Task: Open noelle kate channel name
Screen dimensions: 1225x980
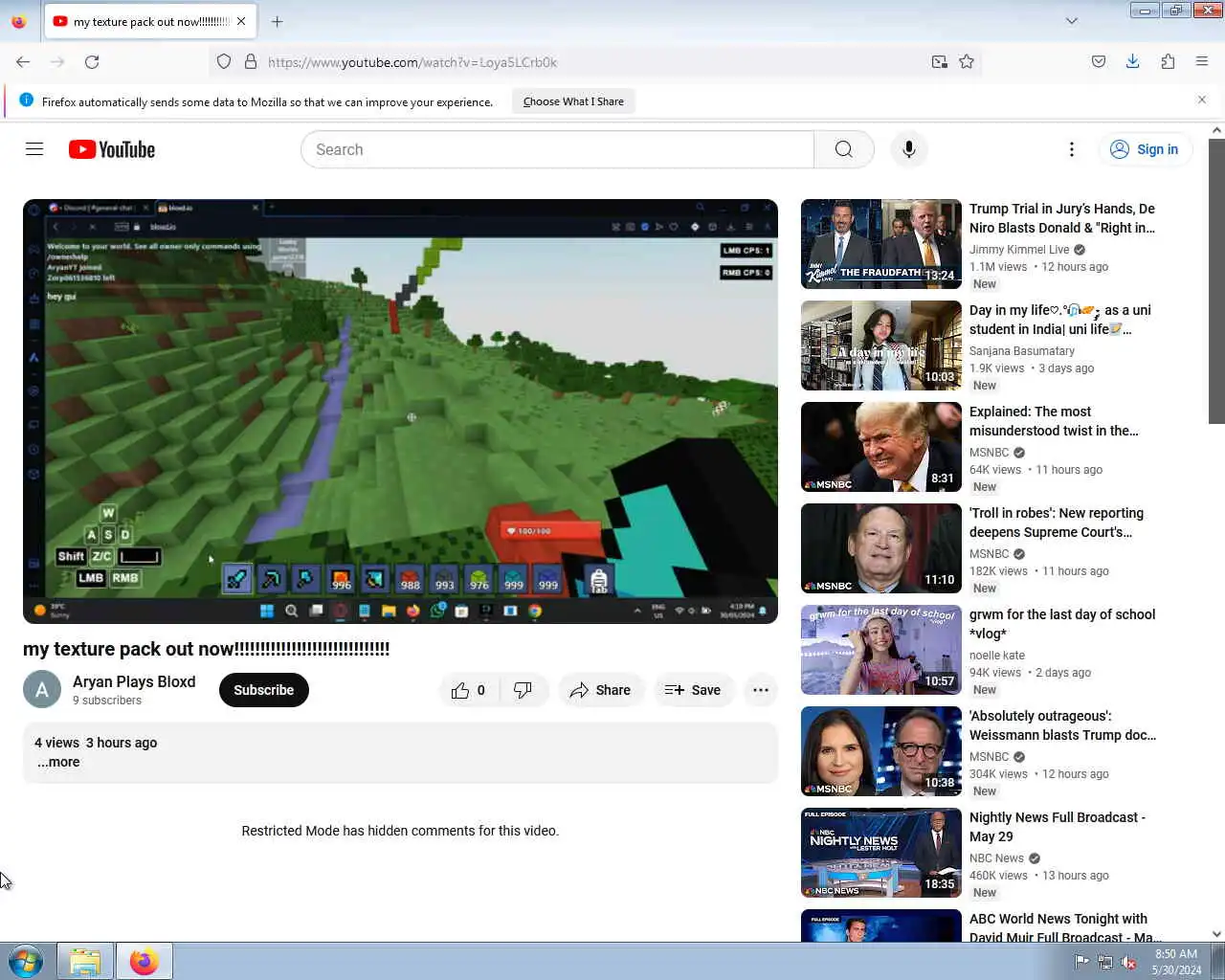Action: pos(997,656)
